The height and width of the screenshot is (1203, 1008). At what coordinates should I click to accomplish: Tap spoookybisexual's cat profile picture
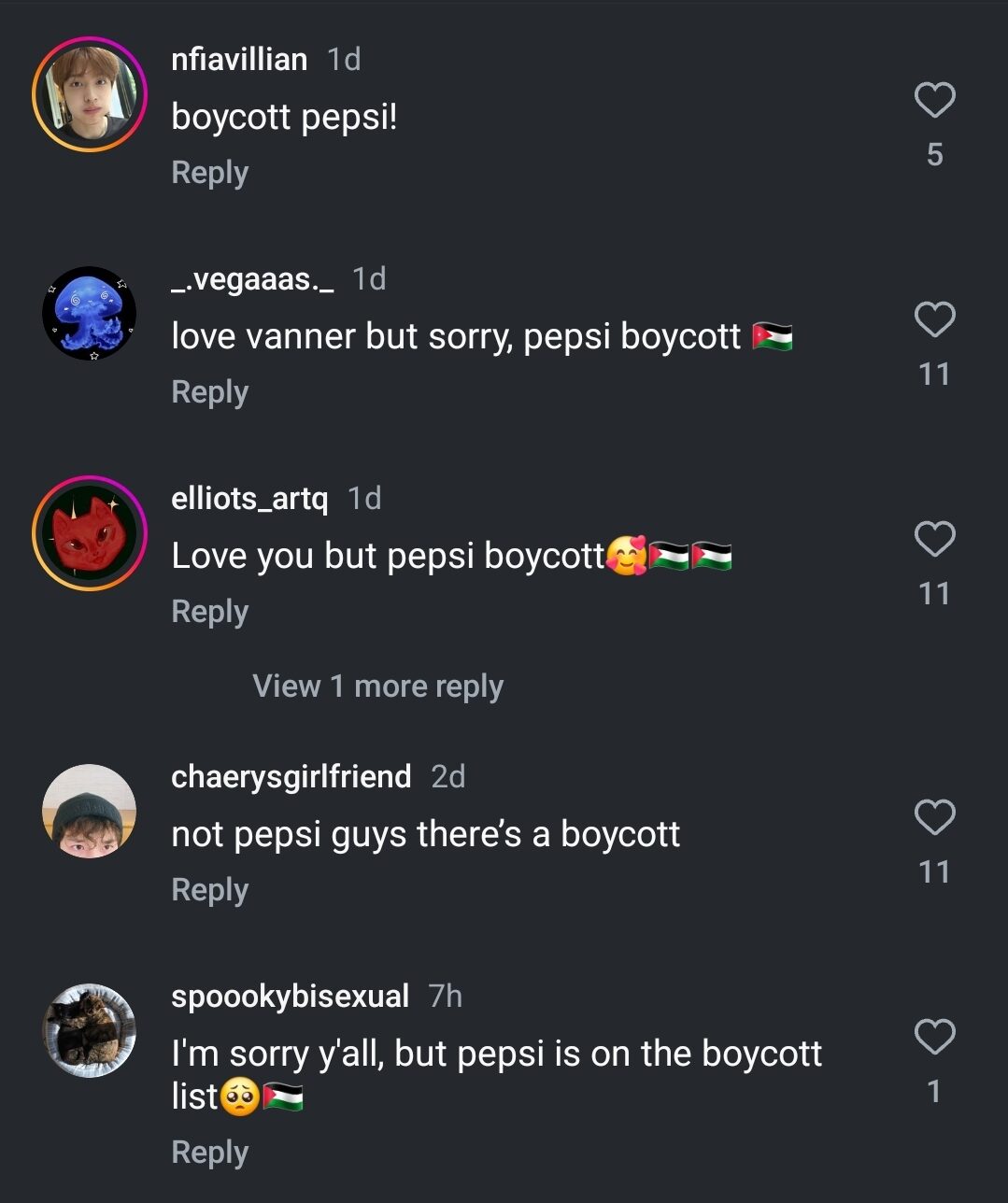90,1031
